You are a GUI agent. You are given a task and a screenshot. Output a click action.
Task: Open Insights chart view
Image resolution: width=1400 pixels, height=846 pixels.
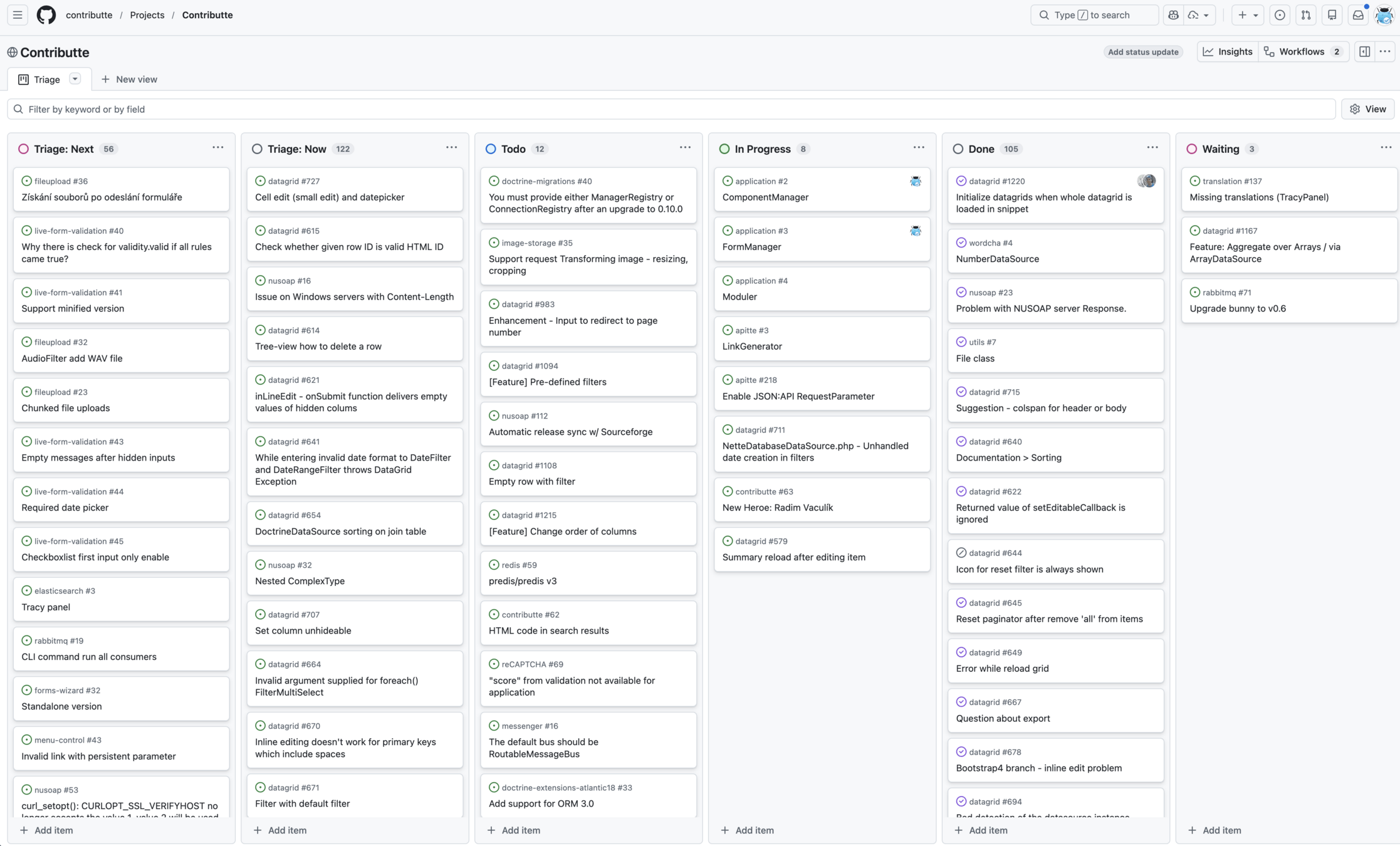click(1227, 52)
